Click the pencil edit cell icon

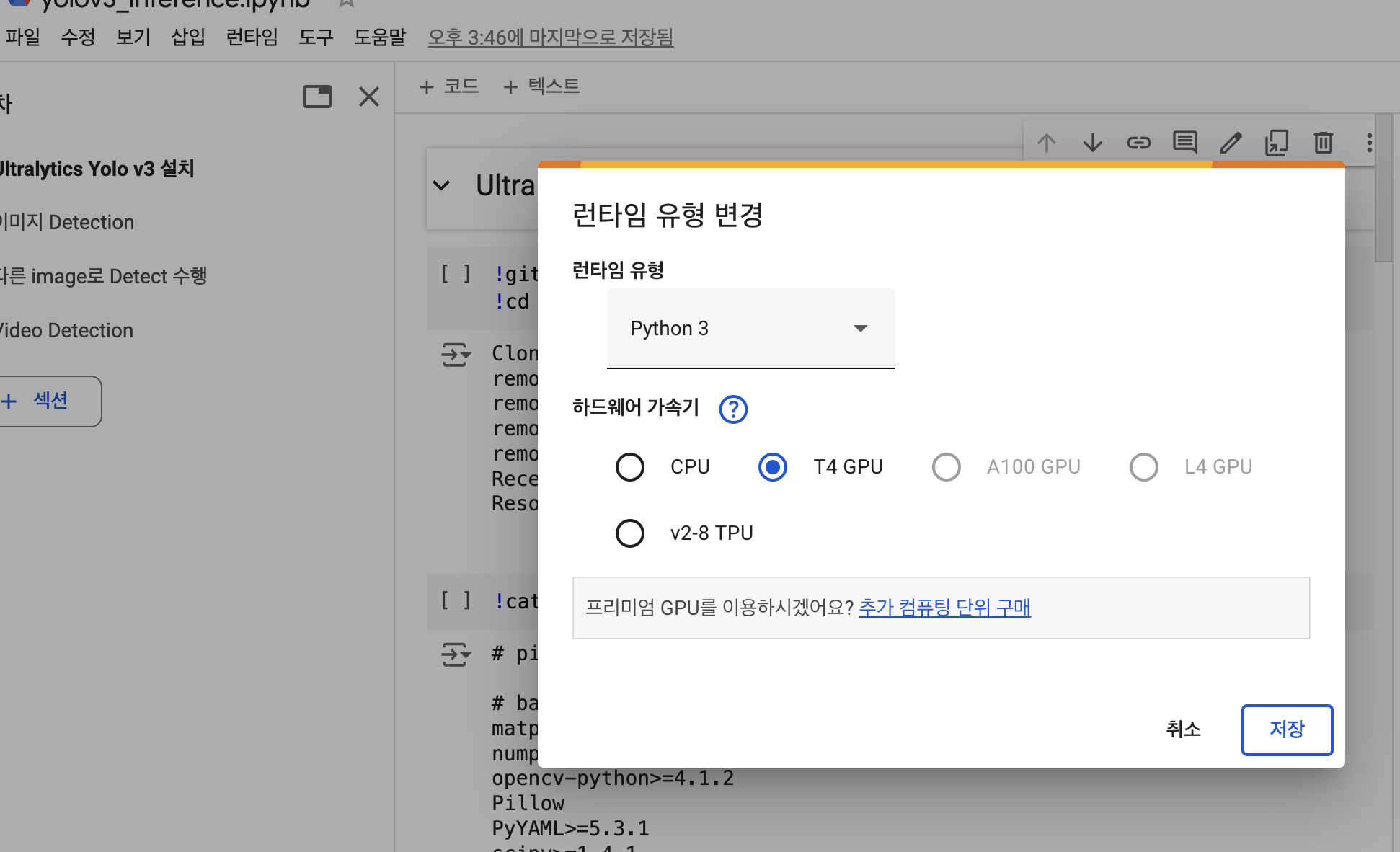click(1231, 143)
